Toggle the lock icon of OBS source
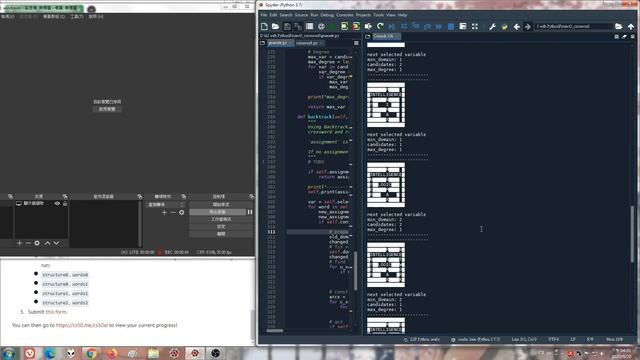The width and height of the screenshot is (640, 360). [65, 203]
